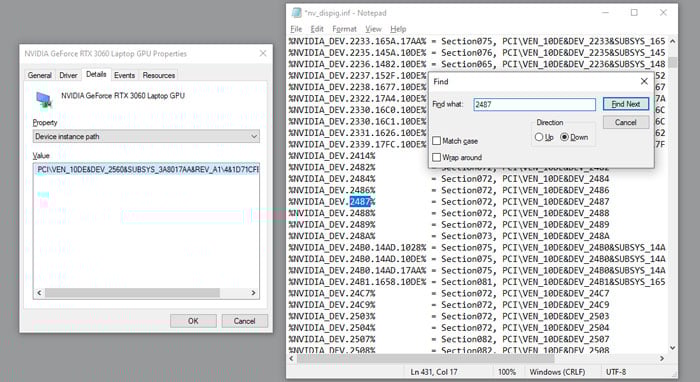Screen dimensions: 700x382
Task: Click the GPU device icon in Properties
Action: 44,99
